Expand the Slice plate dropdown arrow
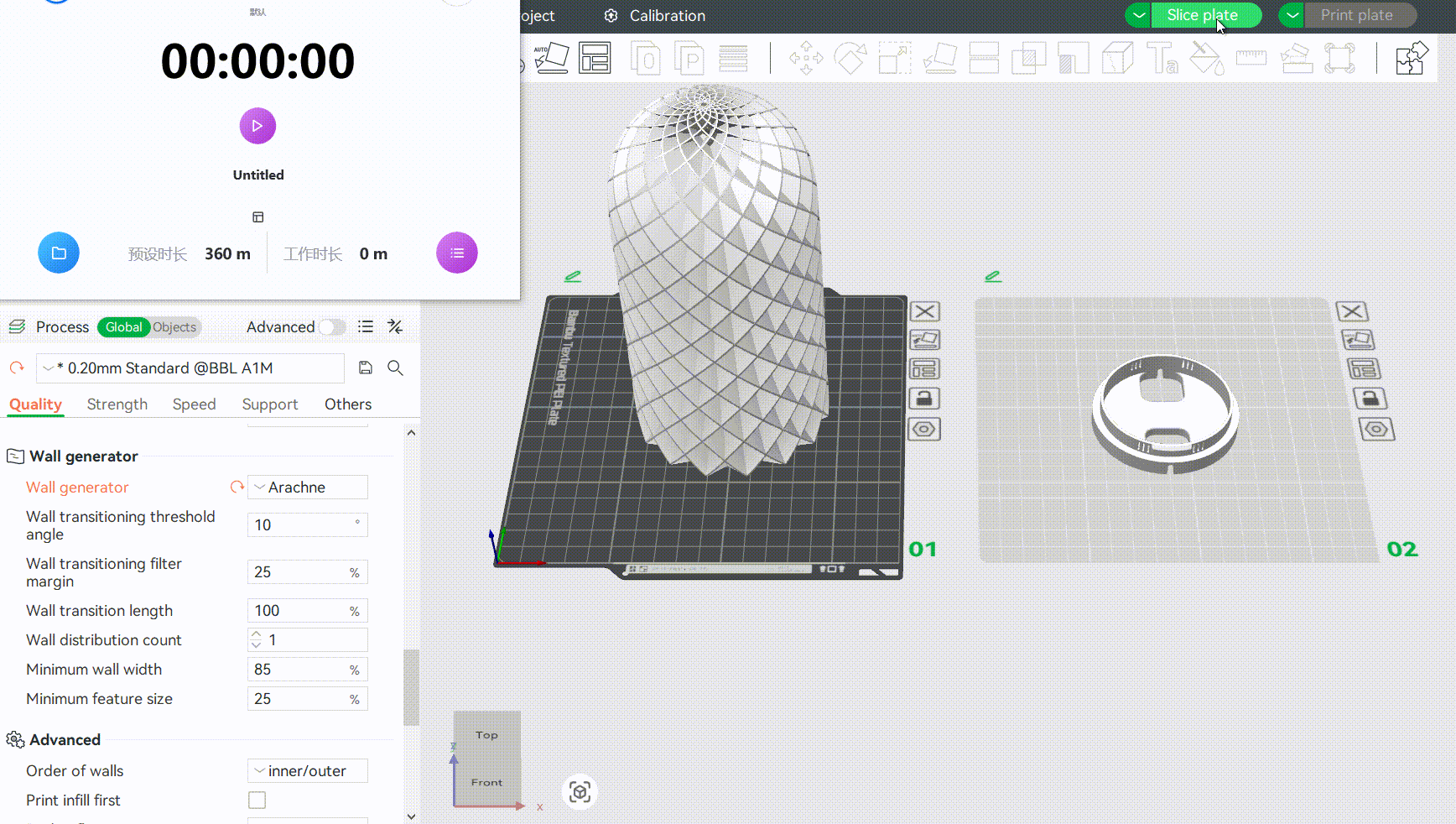Screen dimensions: 1456x824 [1139, 15]
